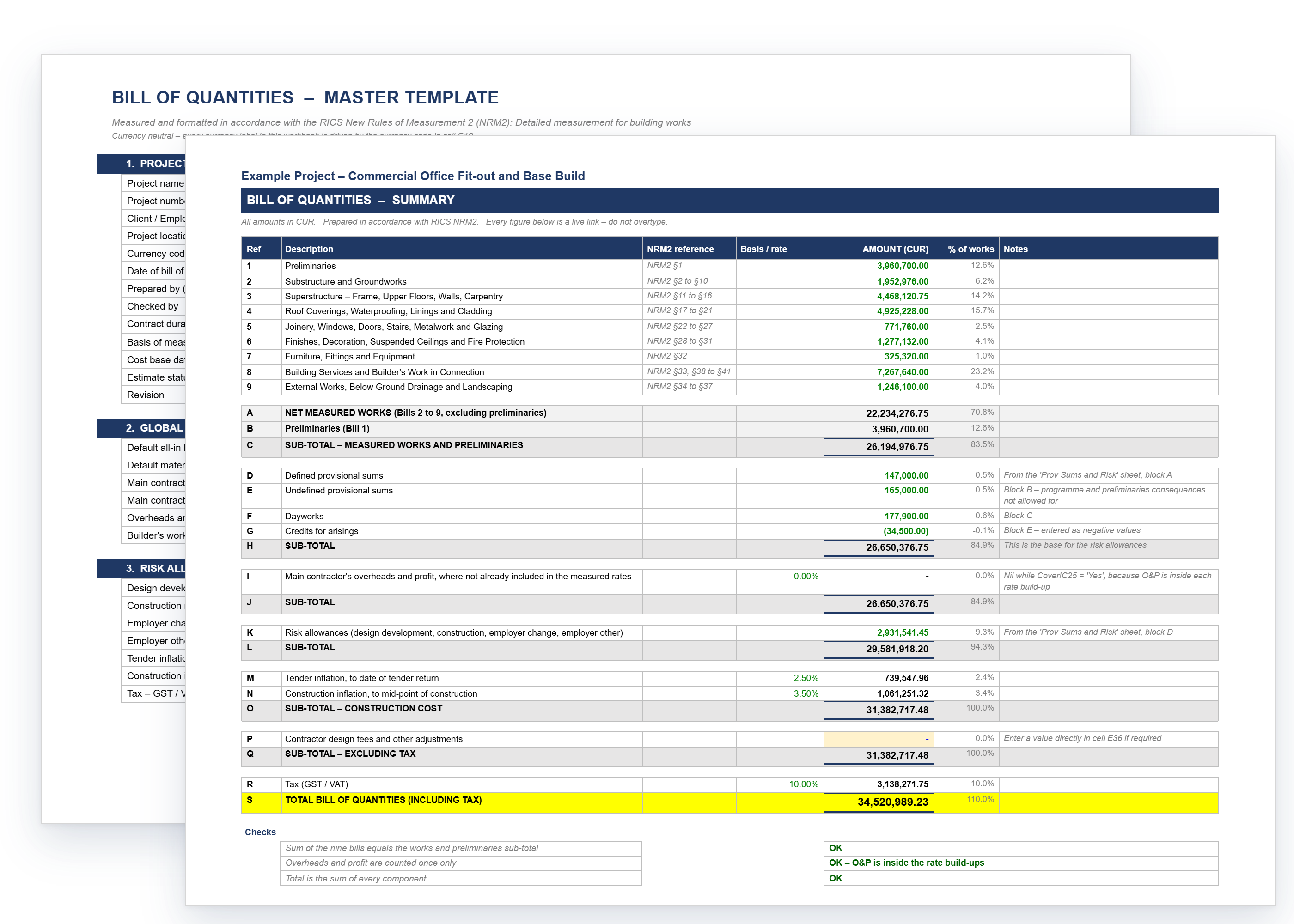The height and width of the screenshot is (924, 1294).
Task: Select the 'NRM2 reference' column header
Action: click(x=689, y=249)
